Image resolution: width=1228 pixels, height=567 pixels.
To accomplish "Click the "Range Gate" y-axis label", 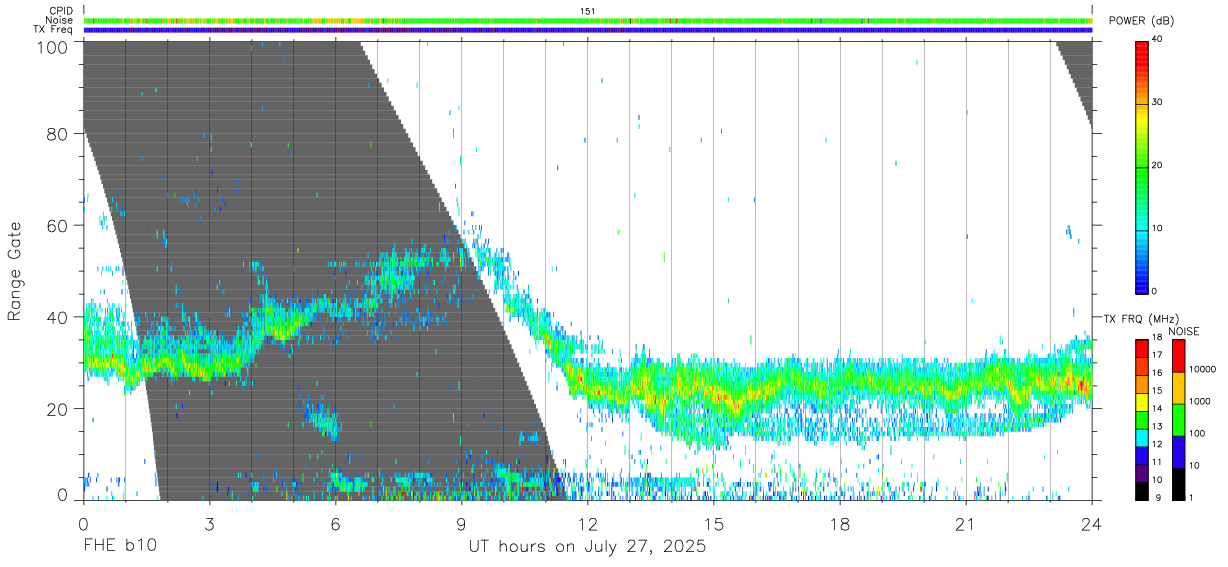I will point(15,271).
